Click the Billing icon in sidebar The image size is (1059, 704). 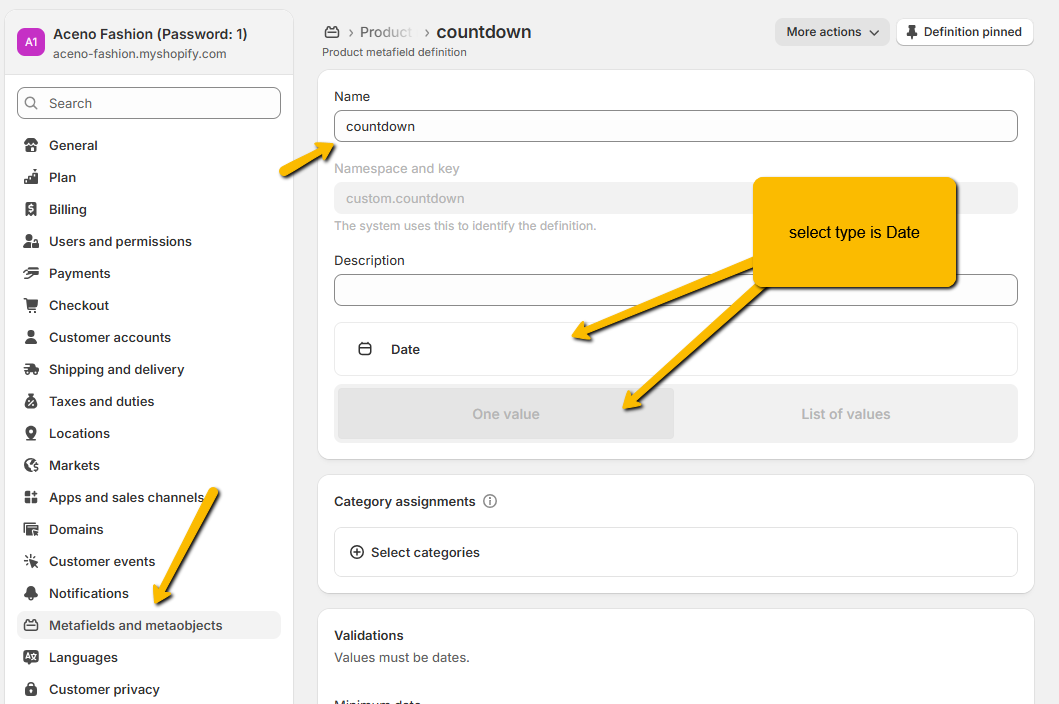point(31,209)
